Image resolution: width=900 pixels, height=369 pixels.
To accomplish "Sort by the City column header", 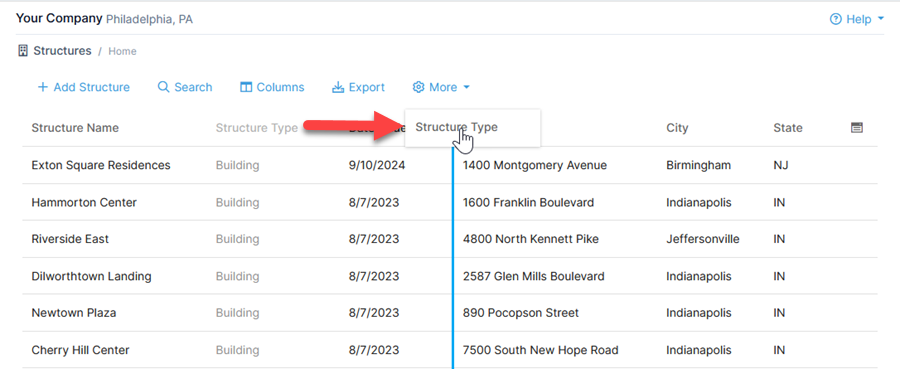I will (x=677, y=127).
